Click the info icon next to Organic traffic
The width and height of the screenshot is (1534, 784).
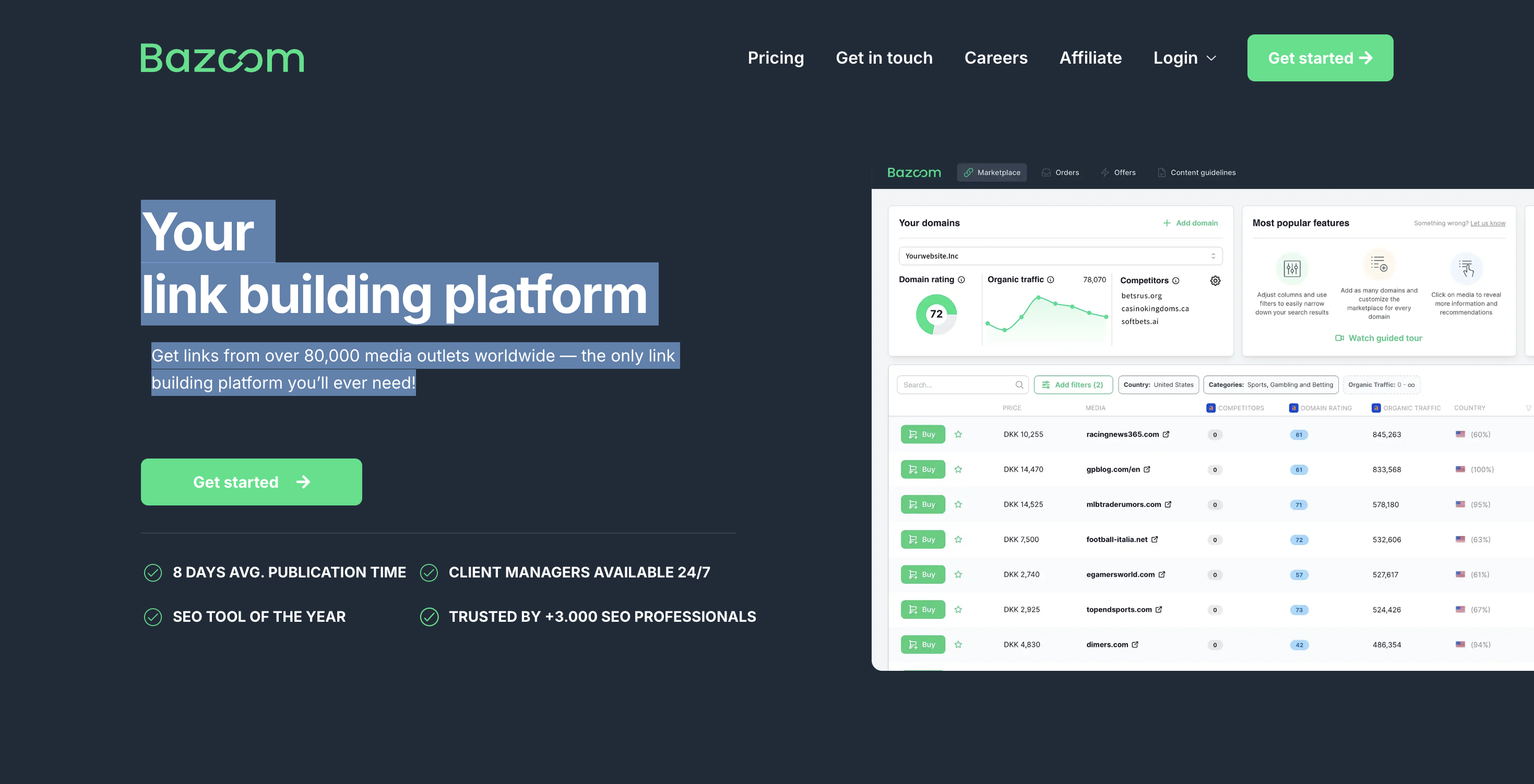tap(1051, 280)
